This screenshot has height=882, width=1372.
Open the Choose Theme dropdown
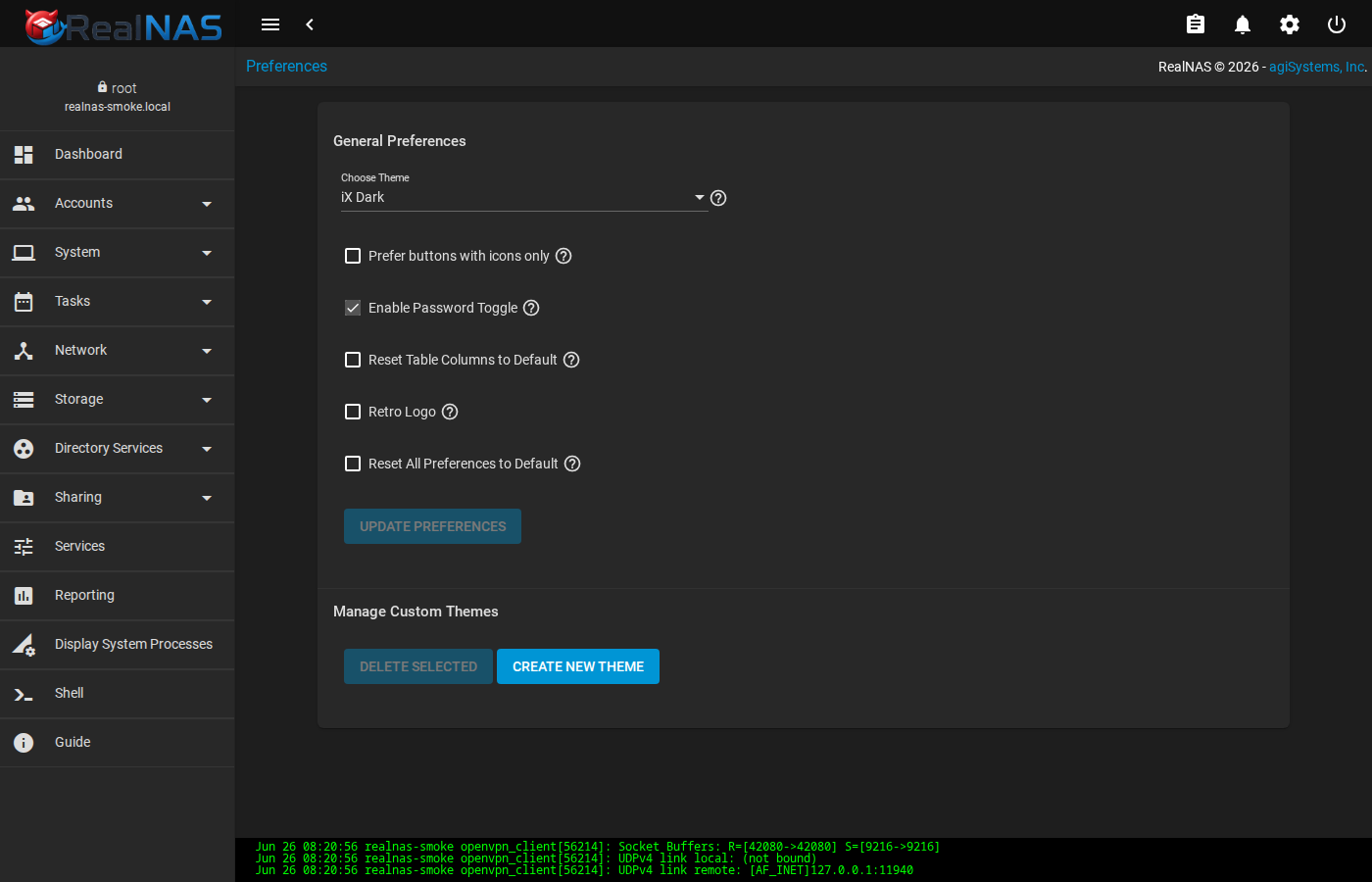click(524, 198)
